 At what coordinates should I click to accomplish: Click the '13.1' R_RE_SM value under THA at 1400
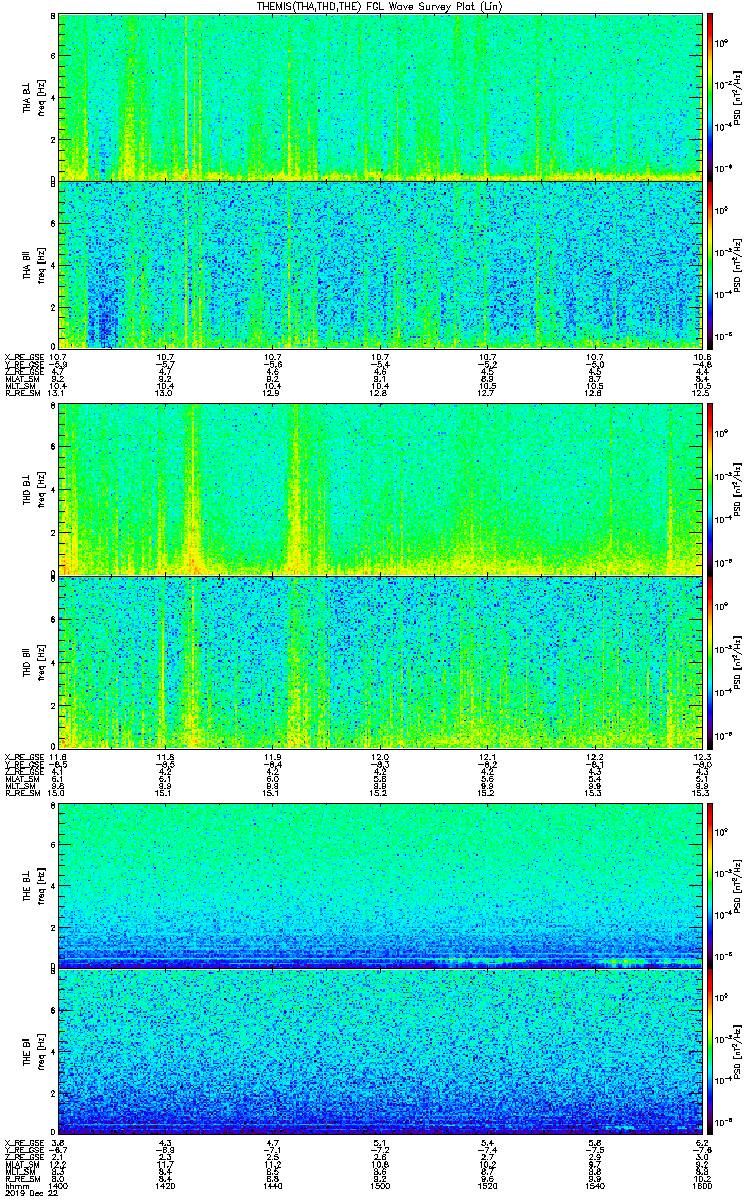point(58,392)
